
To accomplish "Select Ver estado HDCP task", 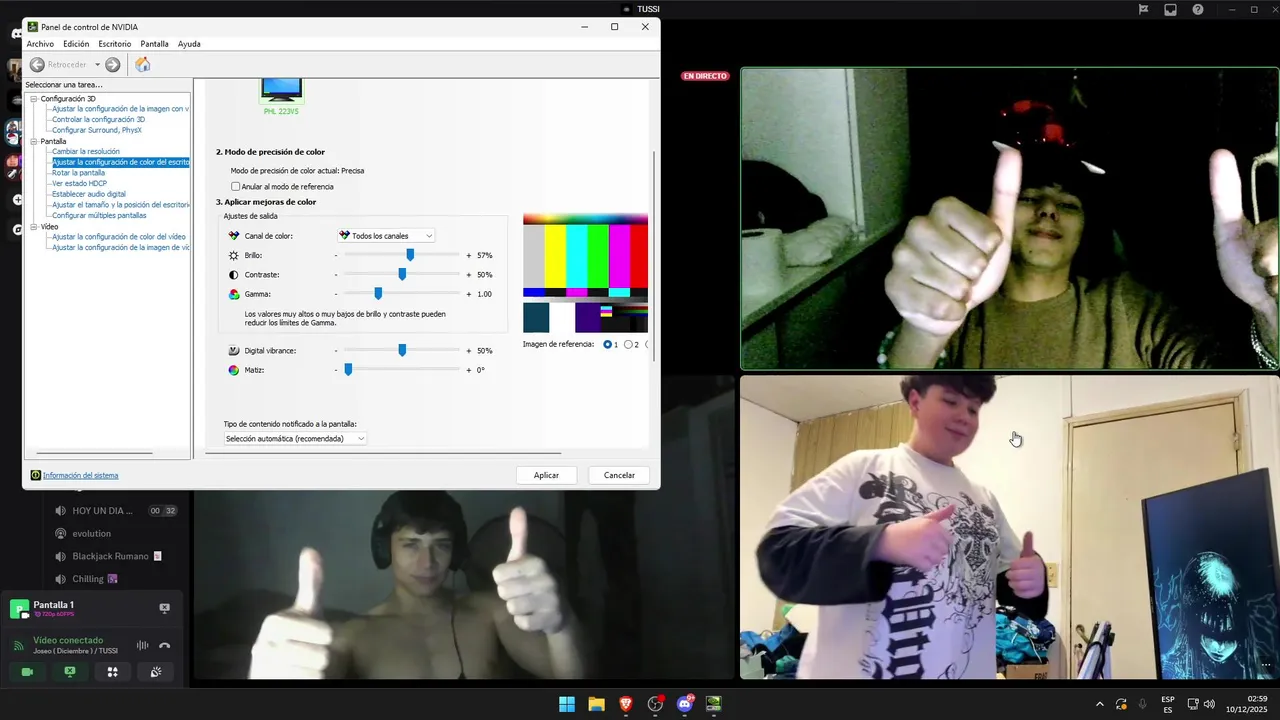I will pos(79,183).
